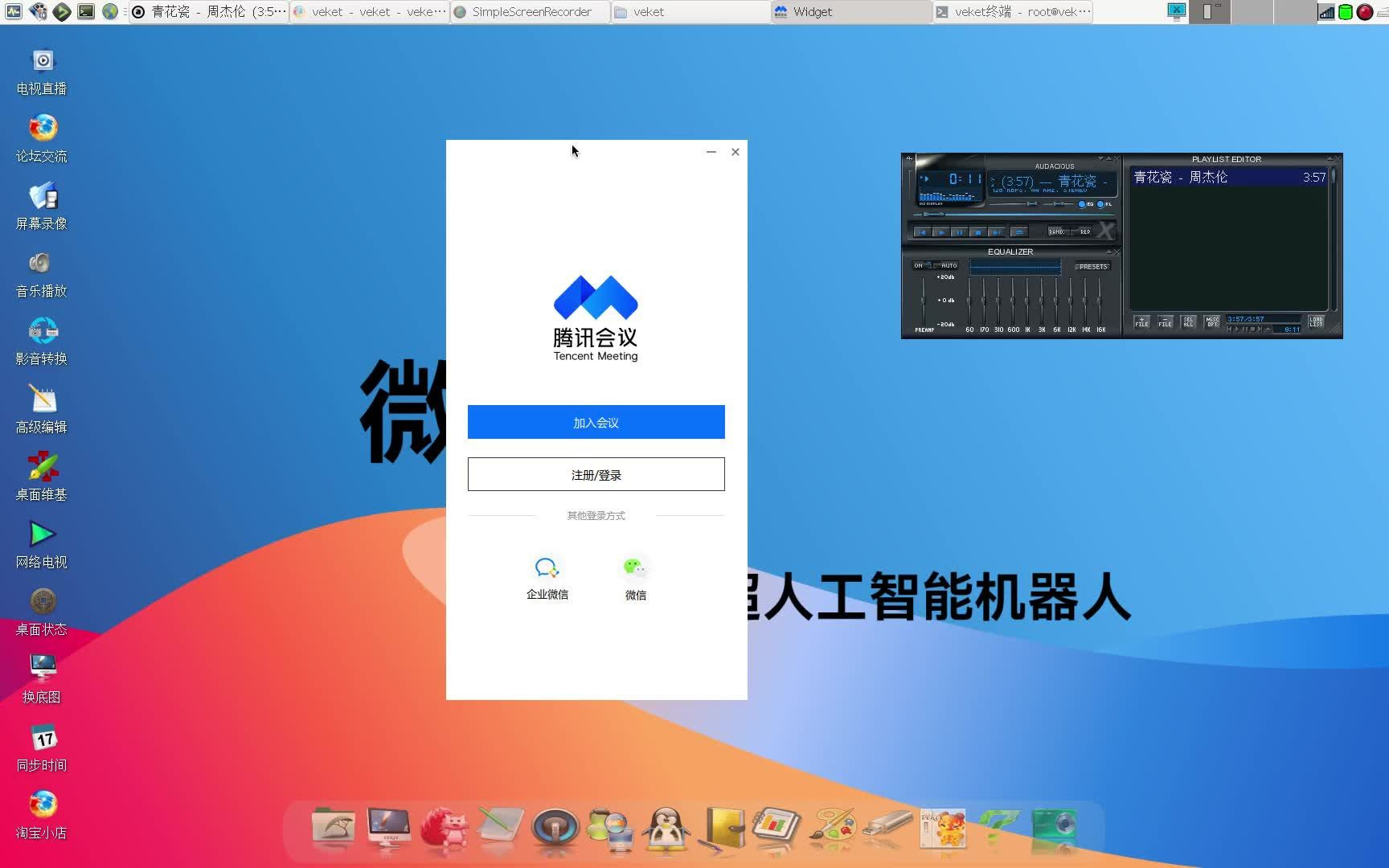Viewport: 1389px width, 868px height.
Task: Switch to veket folder taskbar item
Action: coord(691,11)
